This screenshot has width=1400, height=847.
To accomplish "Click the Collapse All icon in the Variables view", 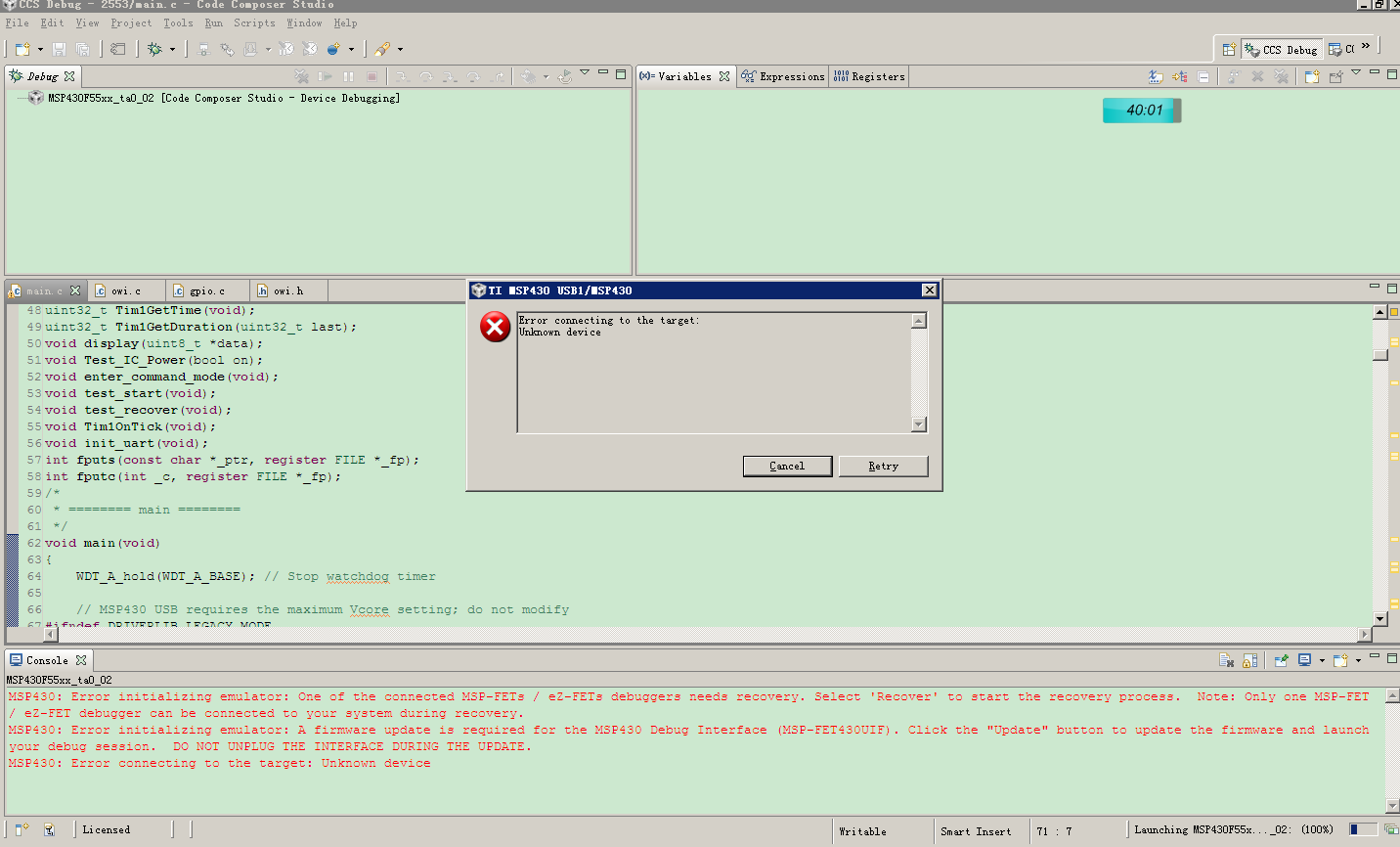I will (x=1203, y=76).
